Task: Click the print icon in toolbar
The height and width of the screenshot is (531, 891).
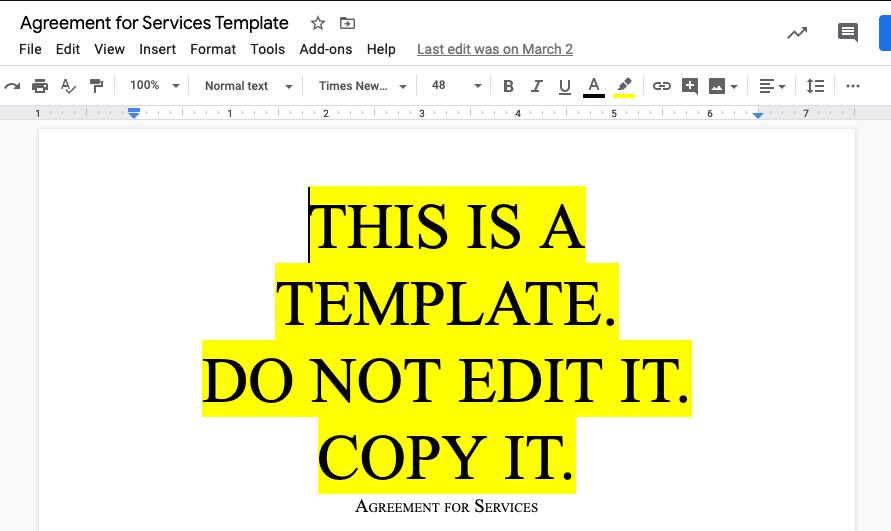Action: (40, 86)
